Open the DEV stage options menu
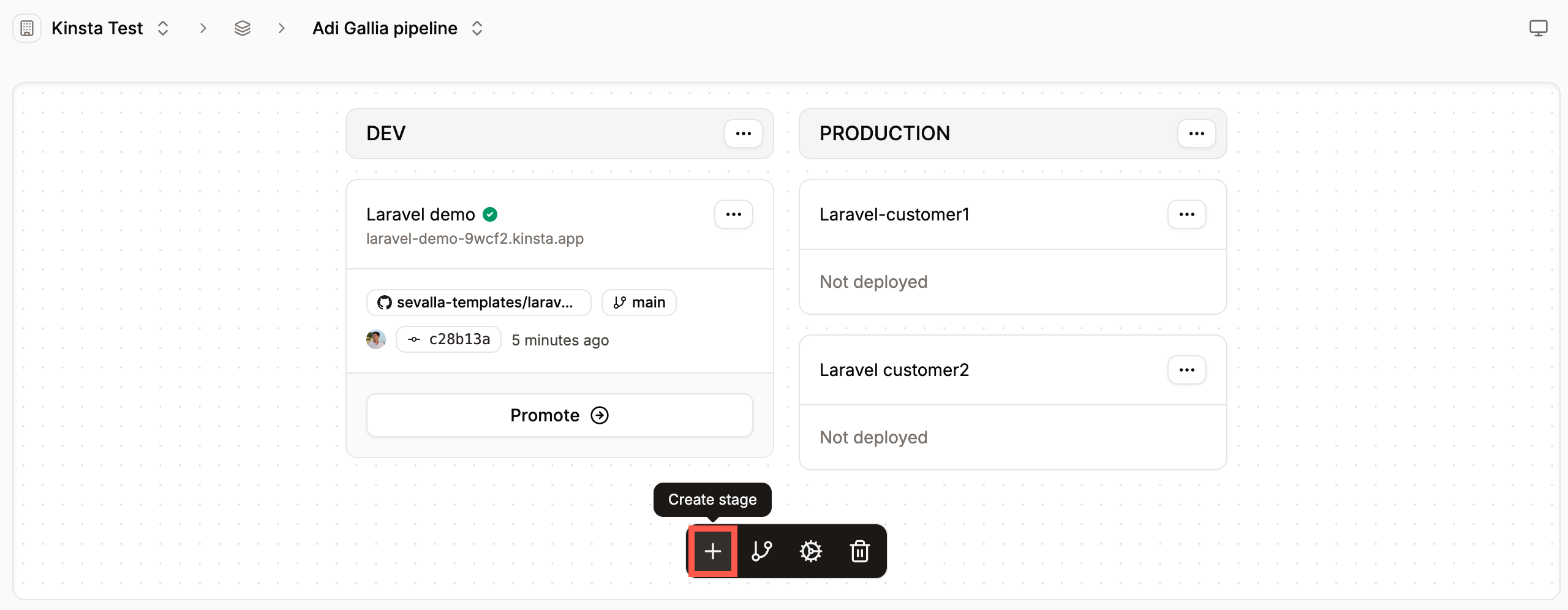1568x610 pixels. click(x=743, y=133)
